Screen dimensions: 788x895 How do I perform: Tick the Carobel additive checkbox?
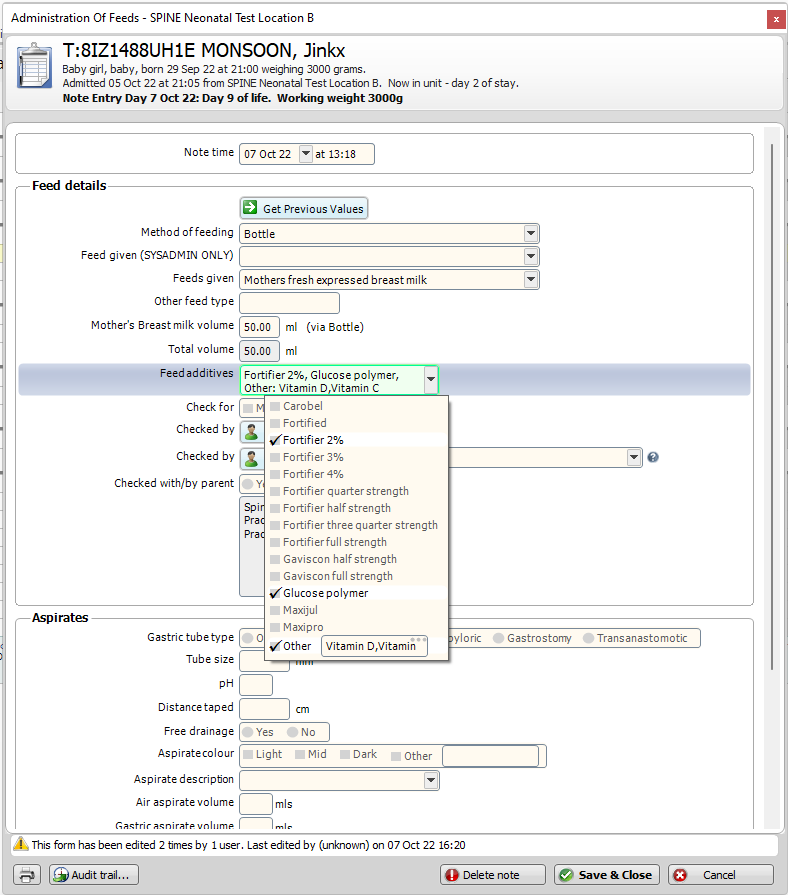pos(275,406)
